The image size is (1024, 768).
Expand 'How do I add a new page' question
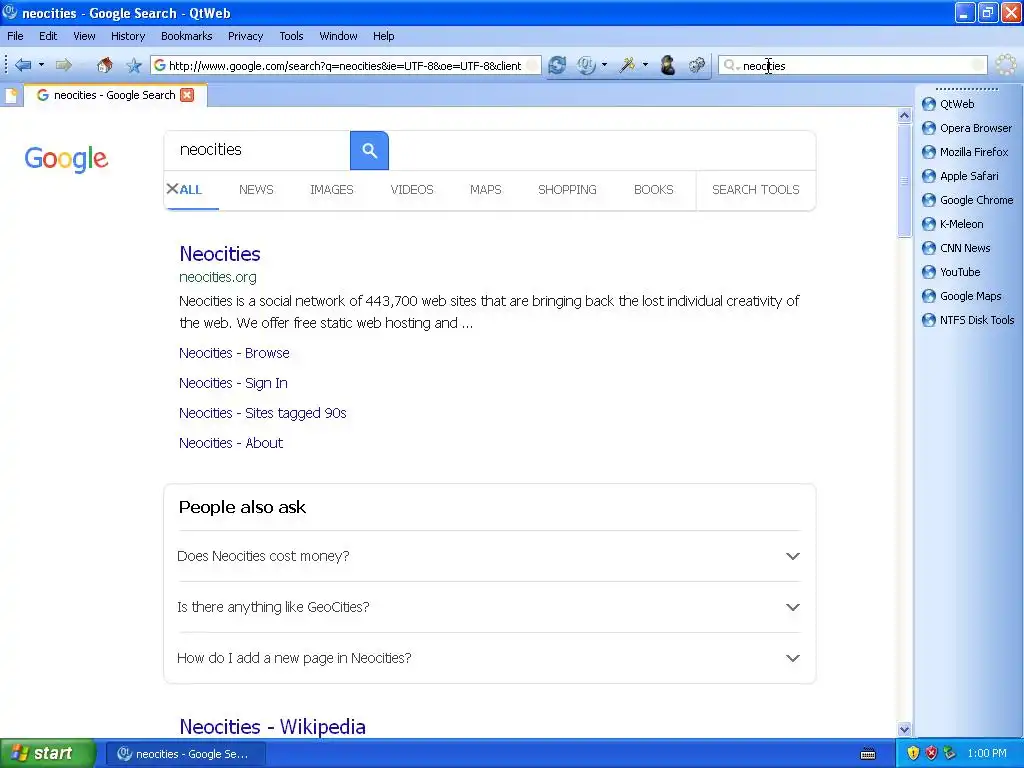pyautogui.click(x=488, y=658)
